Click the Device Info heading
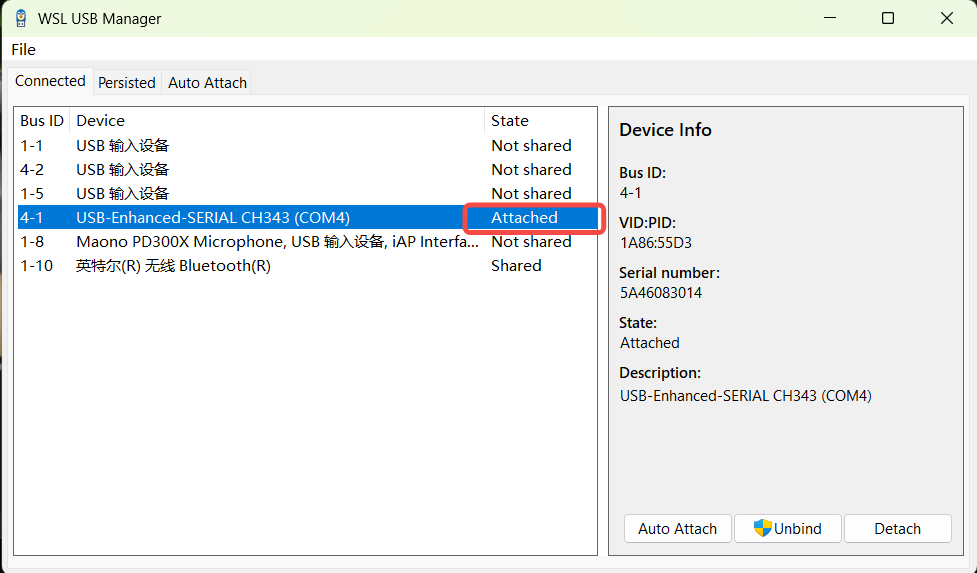This screenshot has width=977, height=573. click(665, 130)
